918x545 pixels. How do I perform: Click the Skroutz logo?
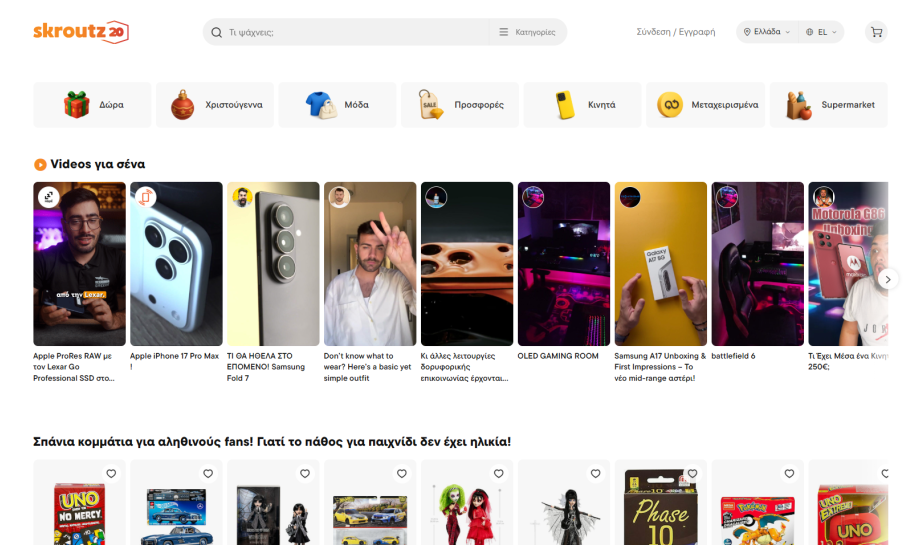[80, 32]
